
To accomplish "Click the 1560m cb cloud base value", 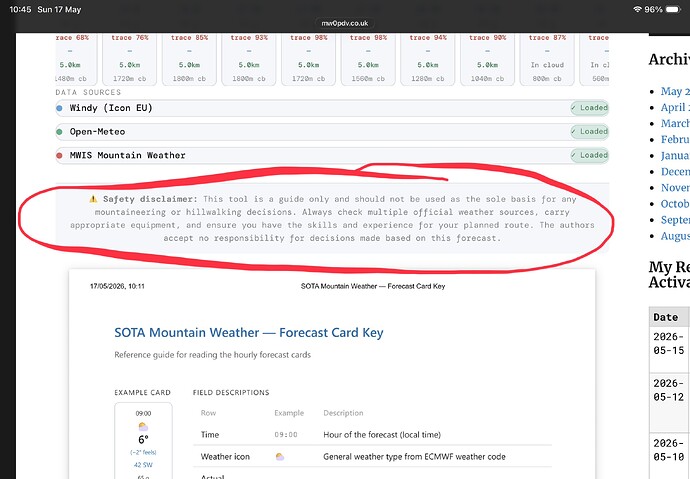I will 368,79.
